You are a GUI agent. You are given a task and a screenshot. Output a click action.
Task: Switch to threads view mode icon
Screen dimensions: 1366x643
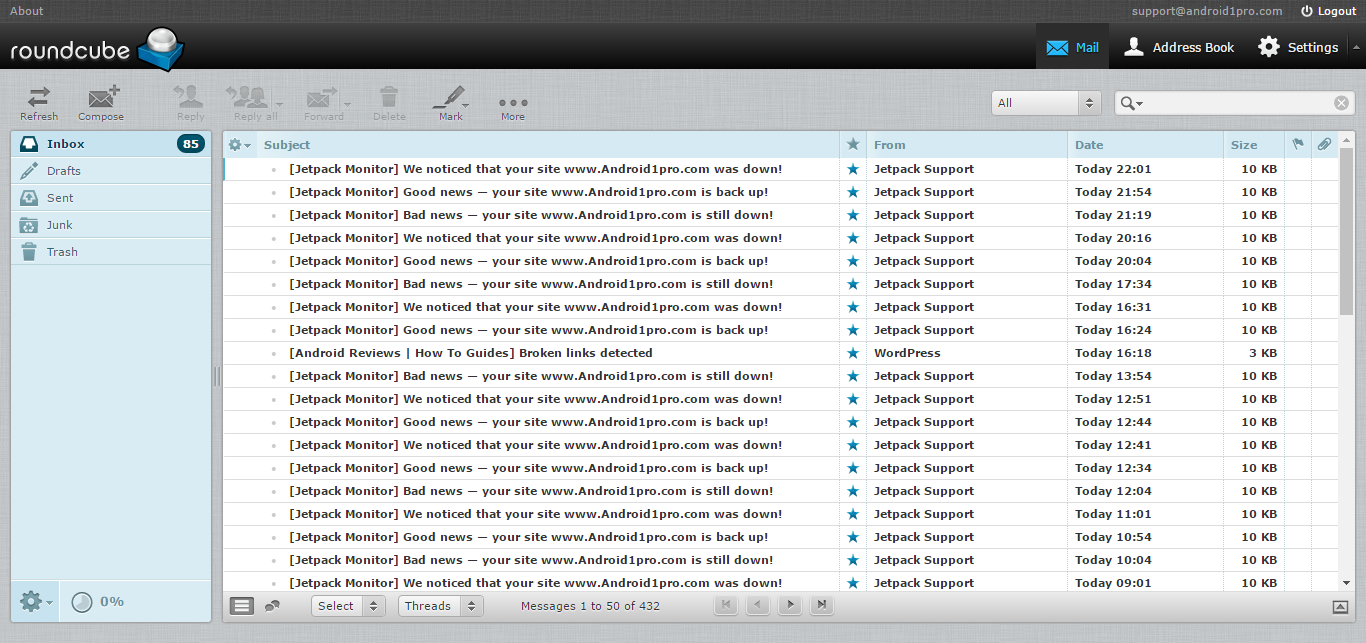pyautogui.click(x=271, y=605)
